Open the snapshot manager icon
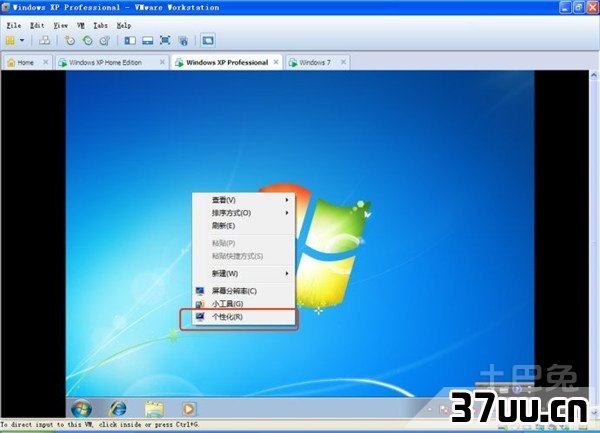Viewport: 600px width, 433px height. pos(105,40)
